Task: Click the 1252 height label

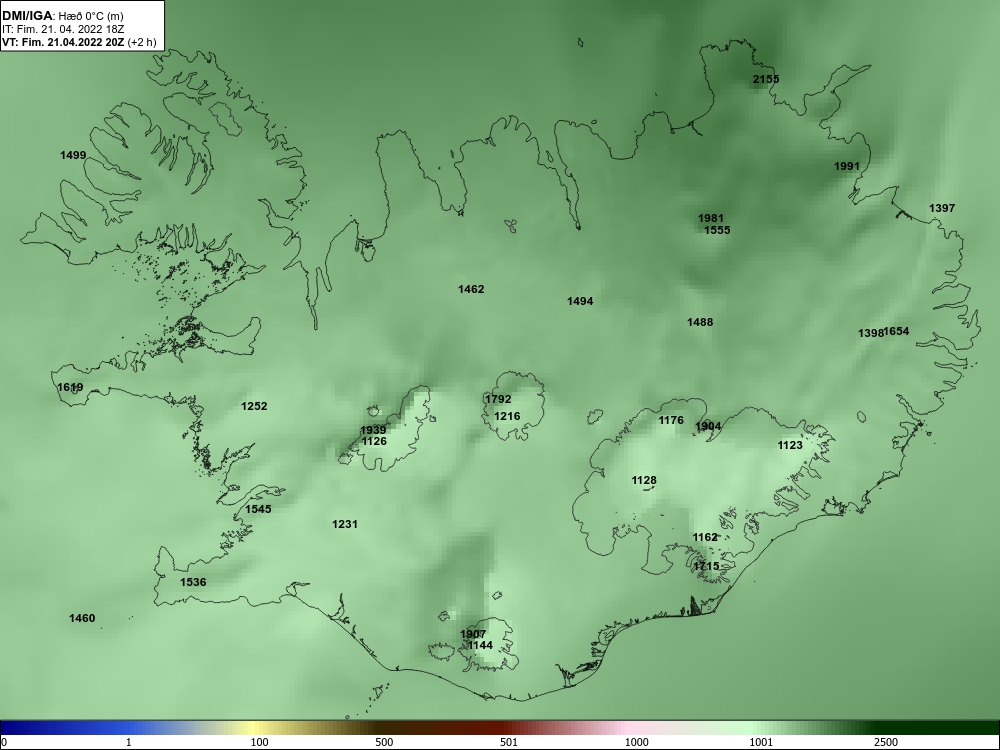Action: pos(254,406)
